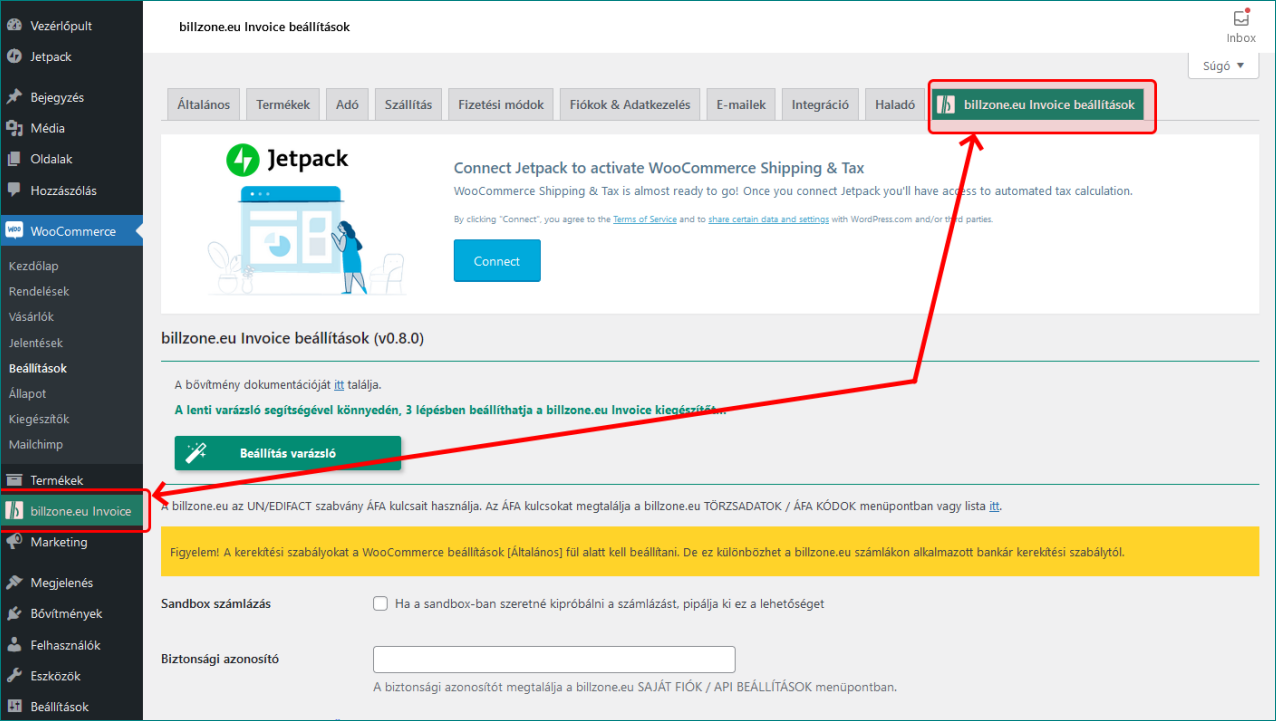Open Kezdőlap under WooCommerce menu
1276x721 pixels.
[33, 266]
